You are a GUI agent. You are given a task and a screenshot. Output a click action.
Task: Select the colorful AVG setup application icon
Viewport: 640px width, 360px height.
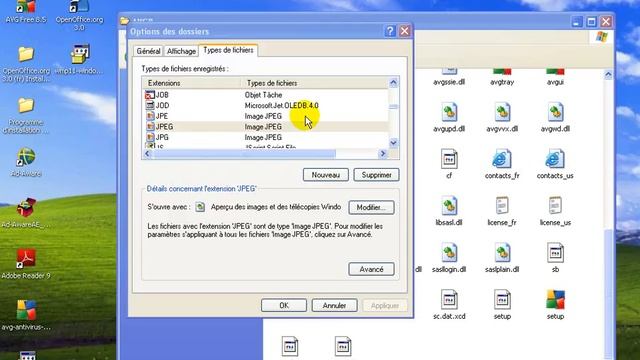coord(555,305)
